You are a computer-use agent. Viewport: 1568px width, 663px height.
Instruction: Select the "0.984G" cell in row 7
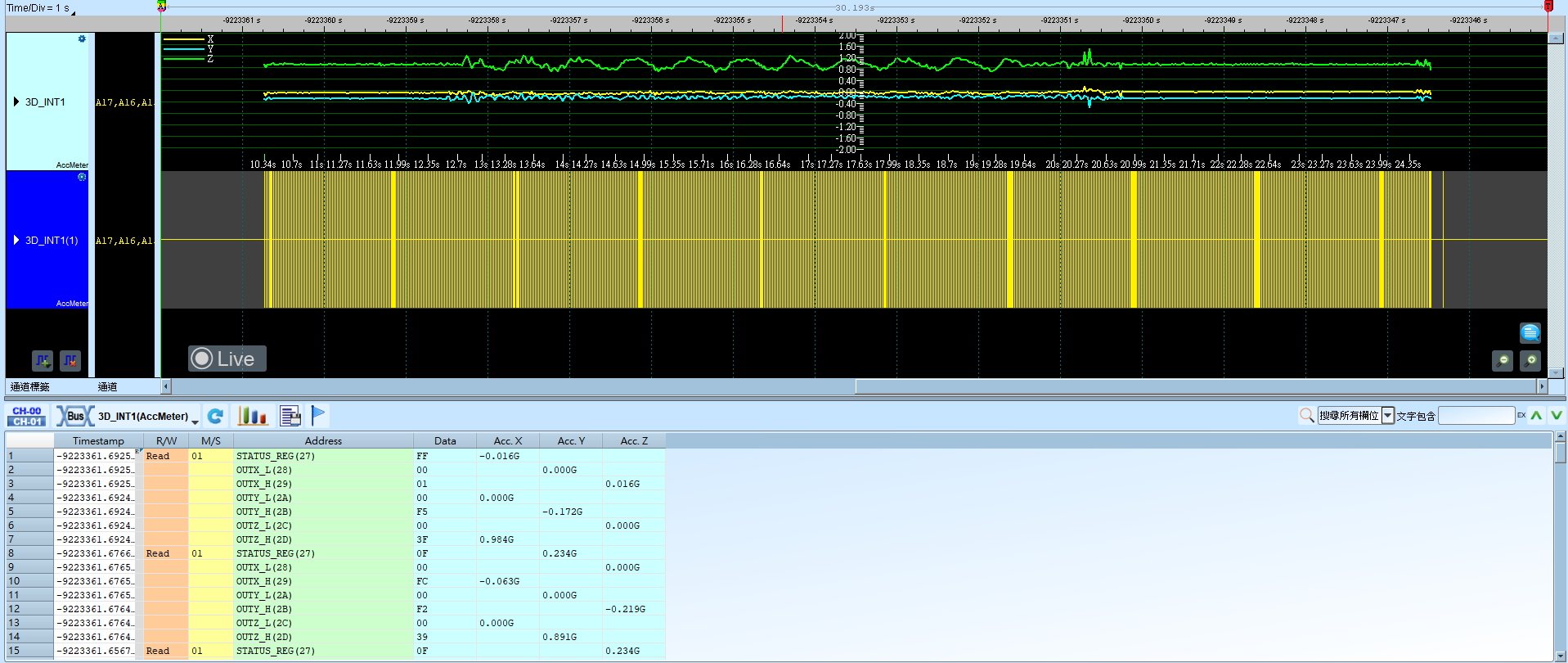(x=508, y=539)
